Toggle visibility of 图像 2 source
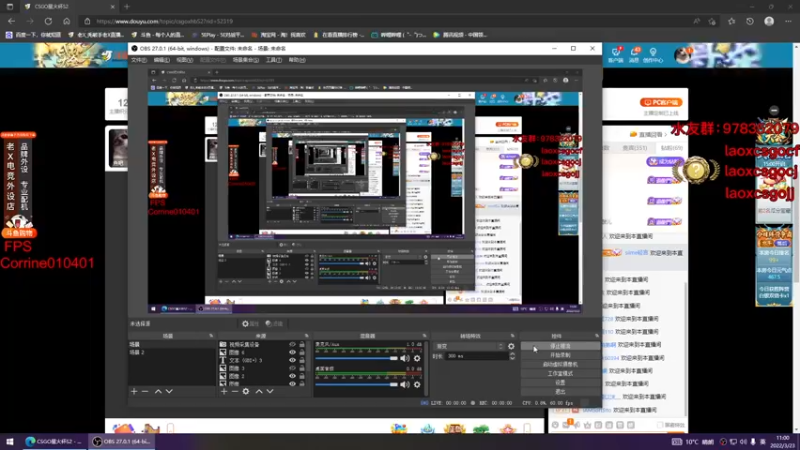Screen dimensions: 800x450 tap(292, 376)
